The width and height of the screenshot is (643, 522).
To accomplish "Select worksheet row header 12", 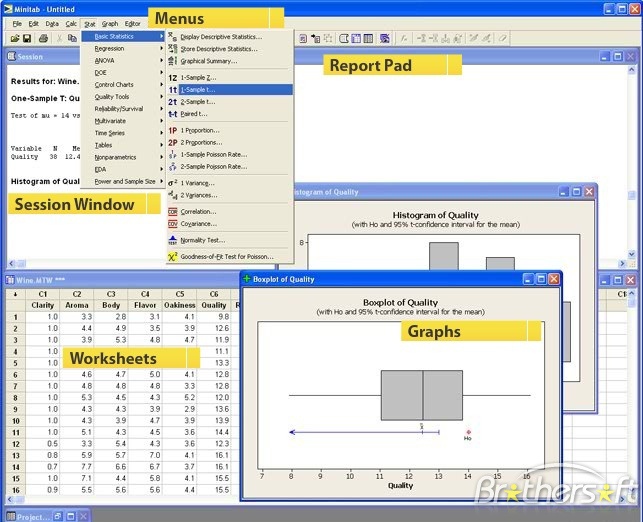I will [x=16, y=444].
